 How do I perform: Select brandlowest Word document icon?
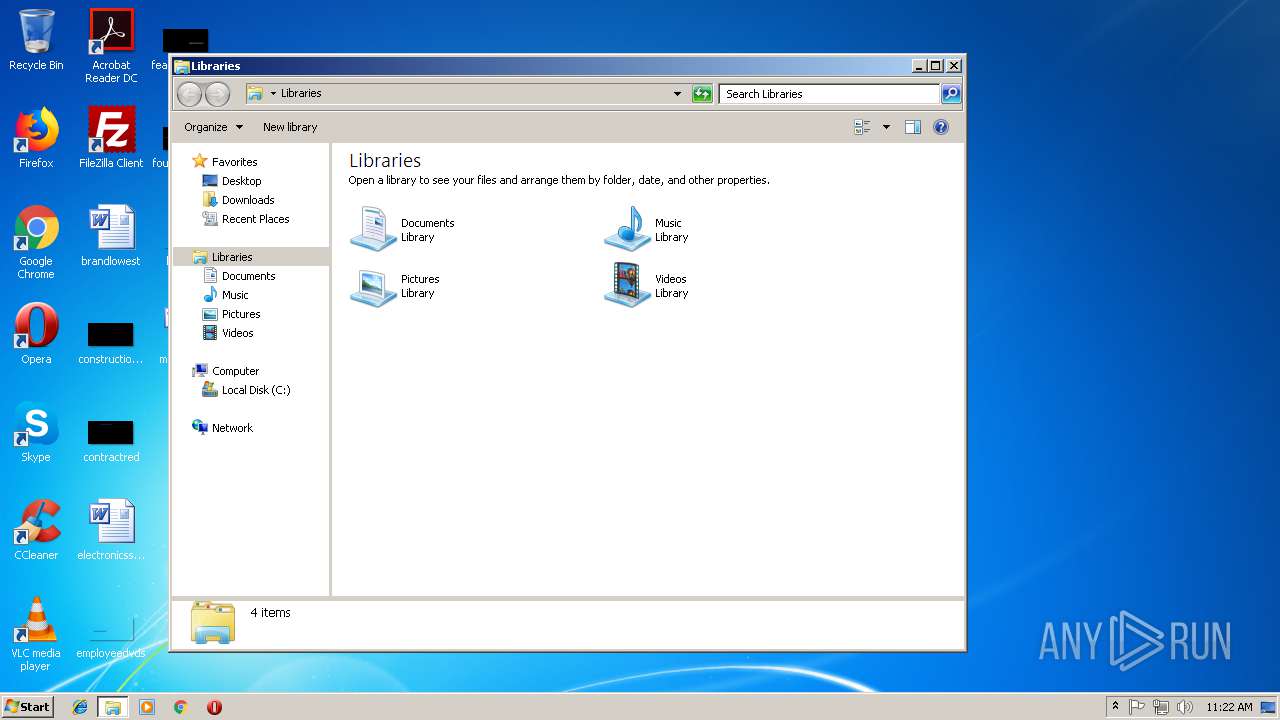coord(111,236)
